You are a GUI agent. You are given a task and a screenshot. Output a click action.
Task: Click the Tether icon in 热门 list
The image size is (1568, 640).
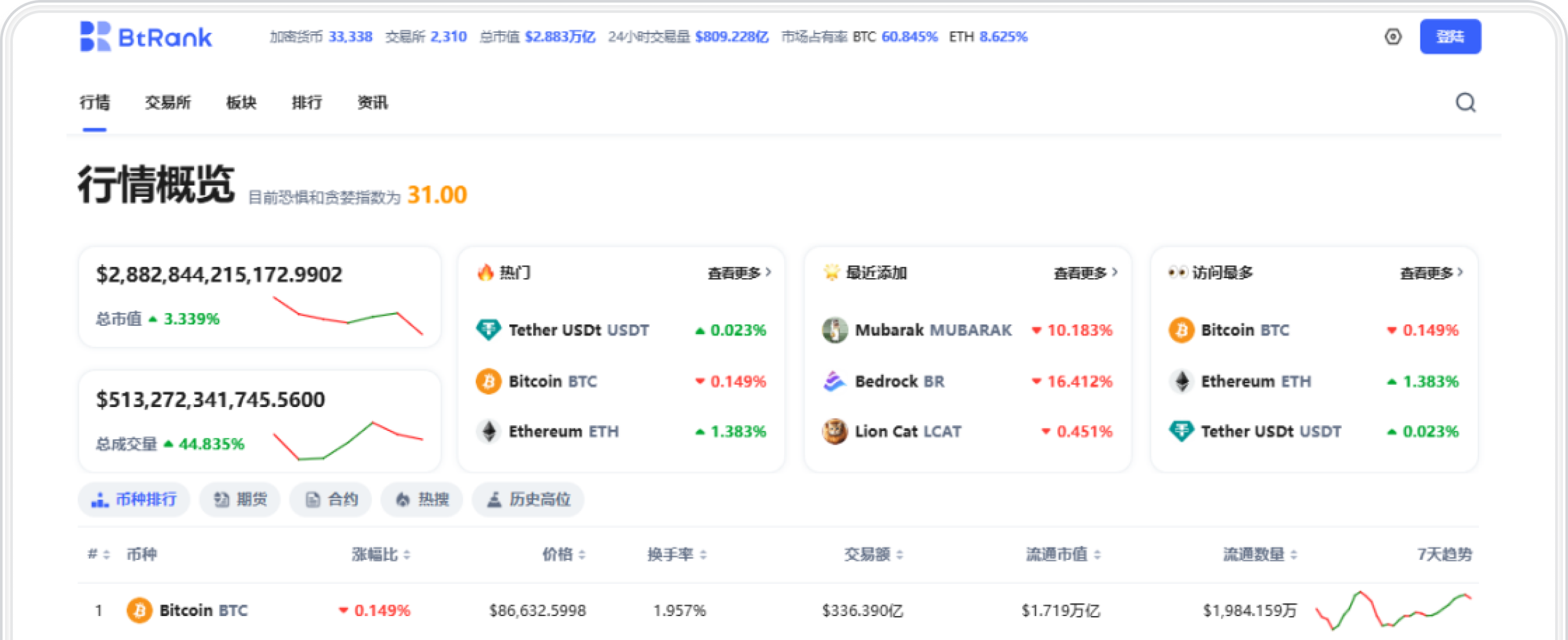point(488,330)
